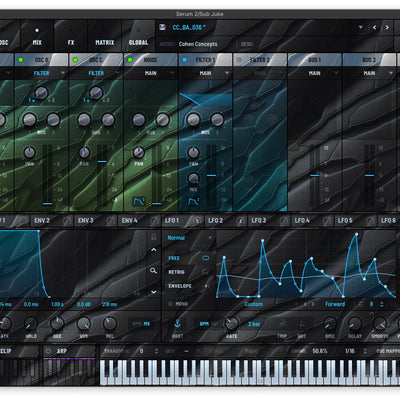Image resolution: width=400 pixels, height=400 pixels.
Task: Click the CC MAPPING button
Action: point(388,351)
